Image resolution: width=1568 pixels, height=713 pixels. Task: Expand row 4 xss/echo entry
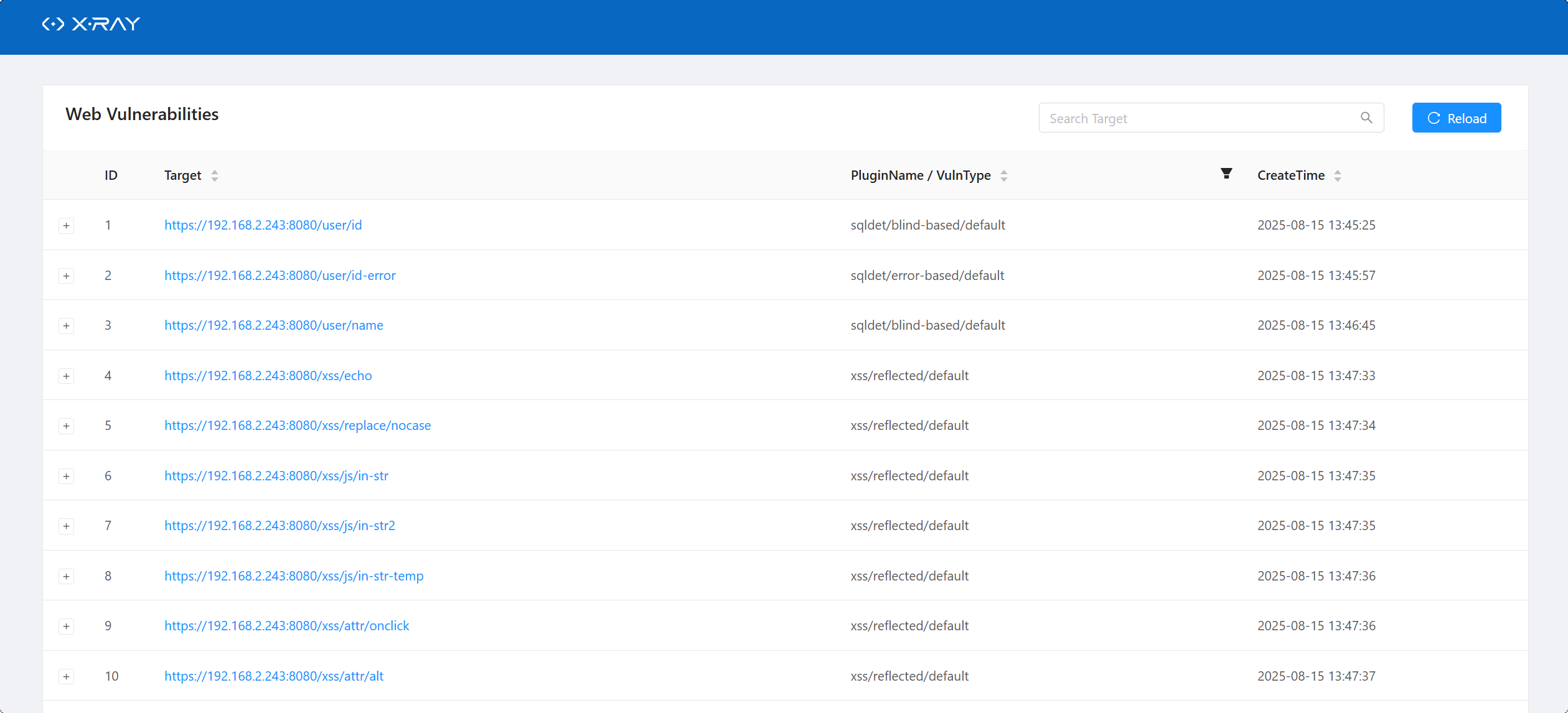click(x=67, y=376)
